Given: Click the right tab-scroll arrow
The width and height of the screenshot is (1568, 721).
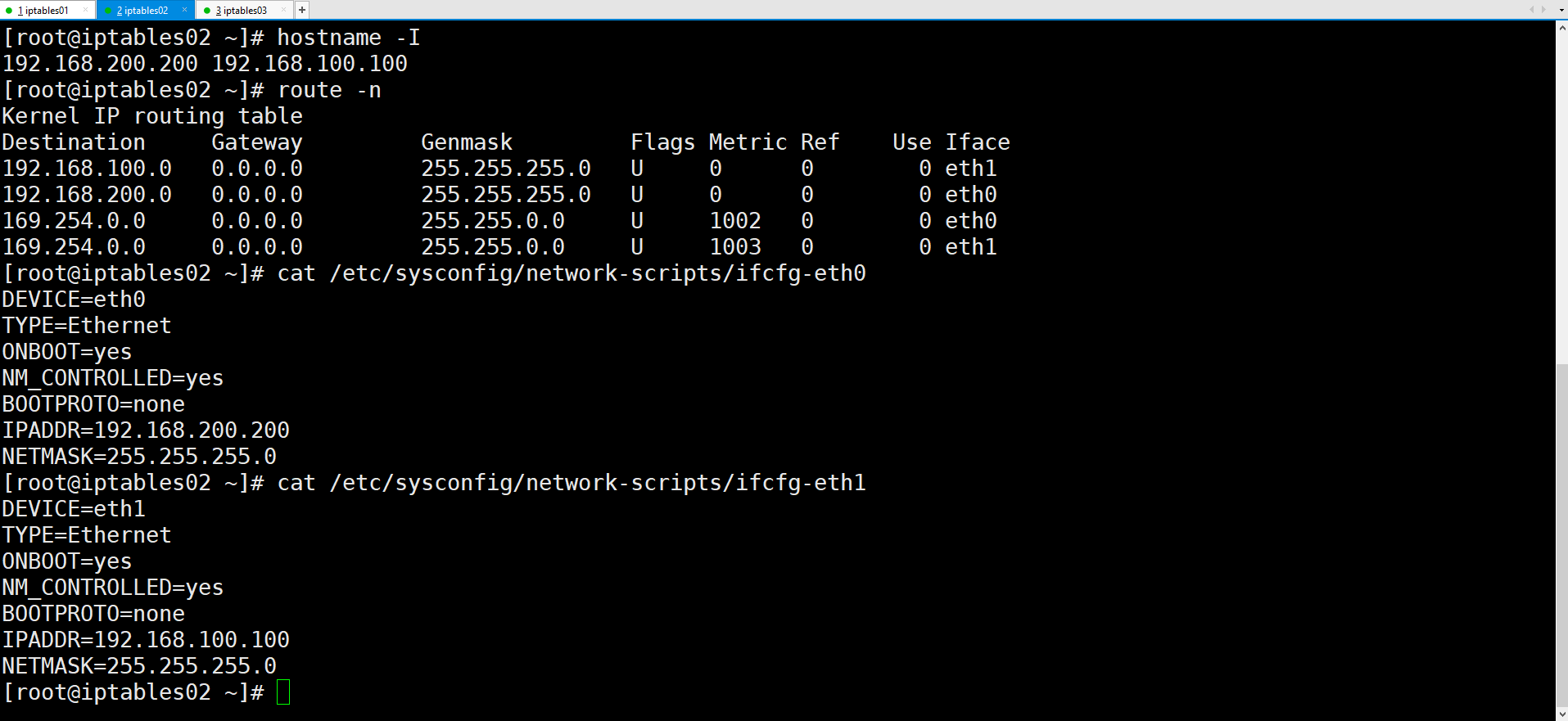Looking at the screenshot, I should pos(1543,10).
